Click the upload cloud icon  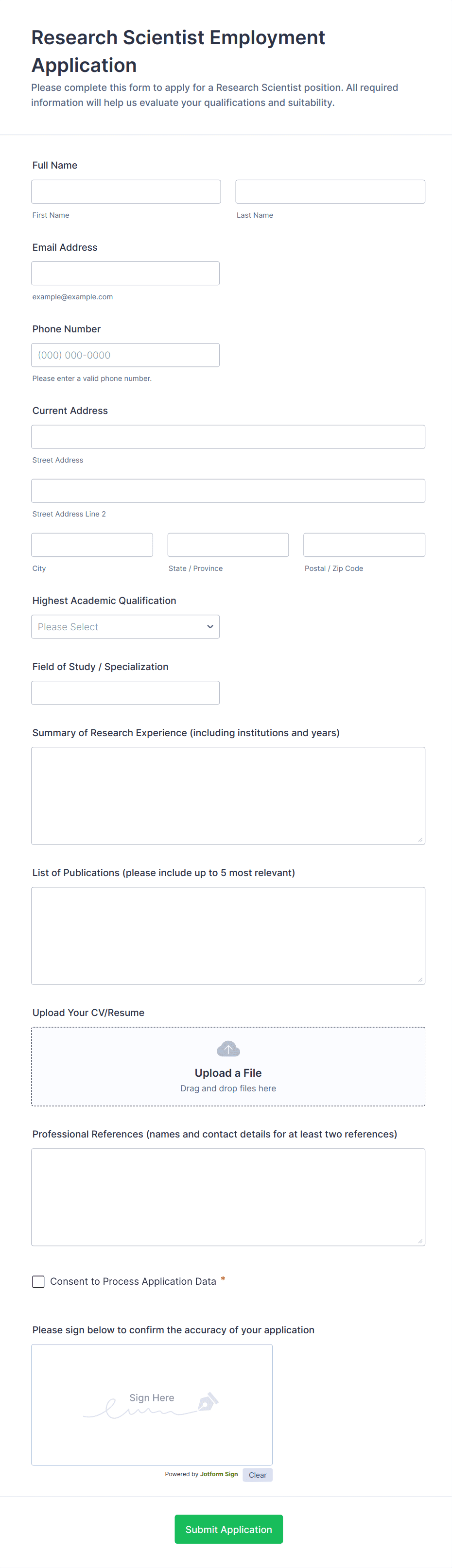228,1048
